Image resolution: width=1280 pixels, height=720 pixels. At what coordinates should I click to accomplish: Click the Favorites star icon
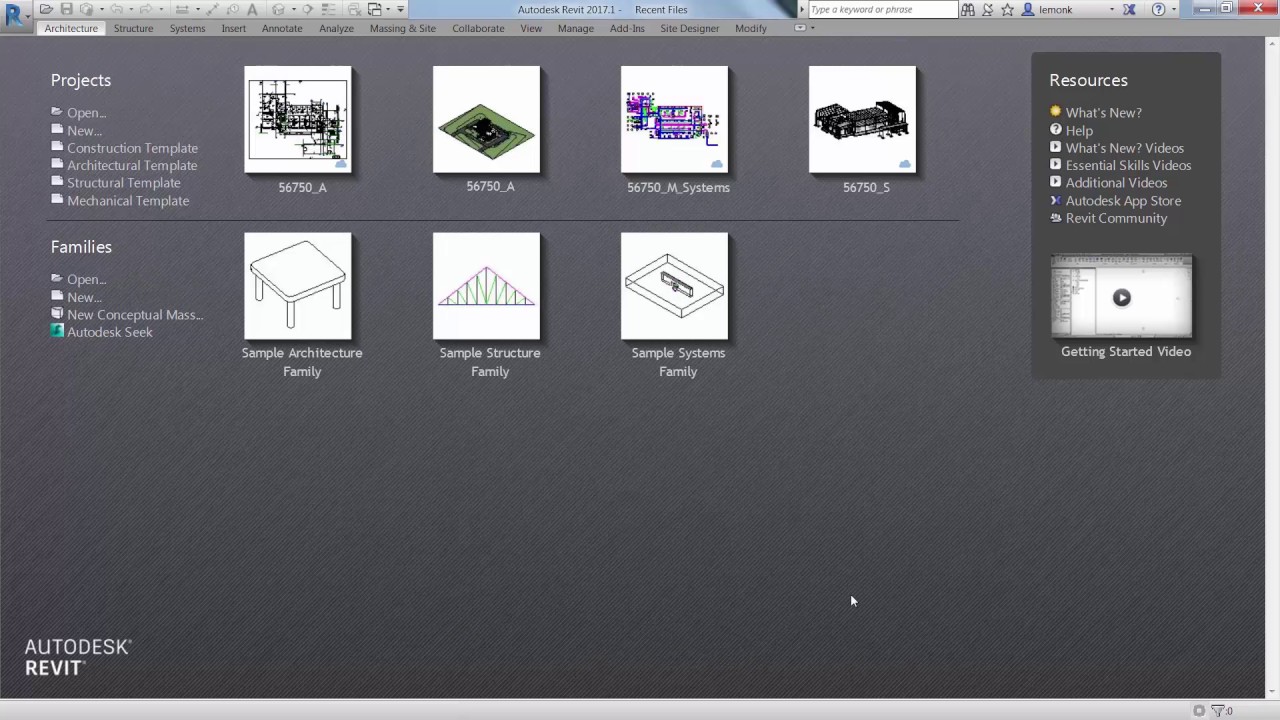point(1007,9)
